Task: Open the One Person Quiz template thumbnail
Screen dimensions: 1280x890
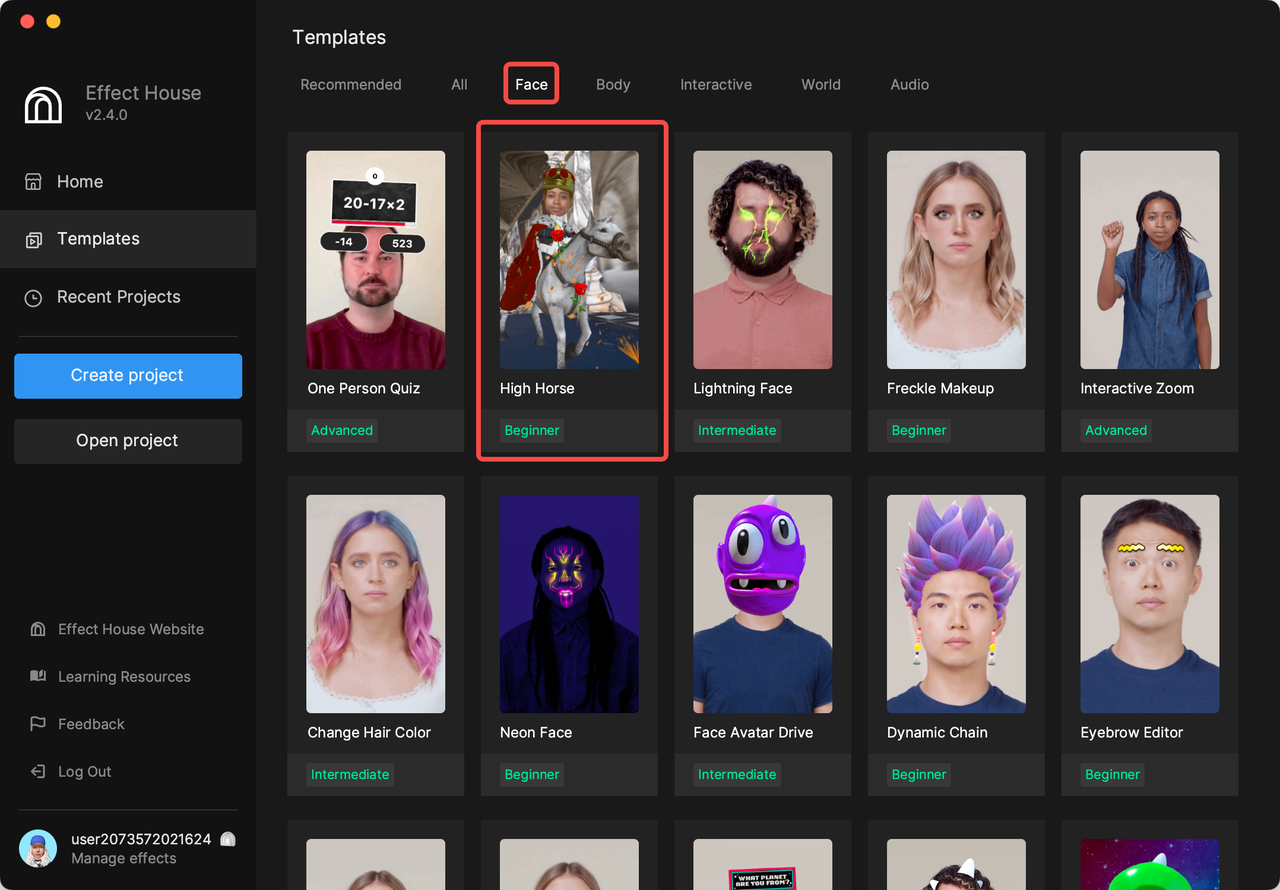Action: (x=376, y=260)
